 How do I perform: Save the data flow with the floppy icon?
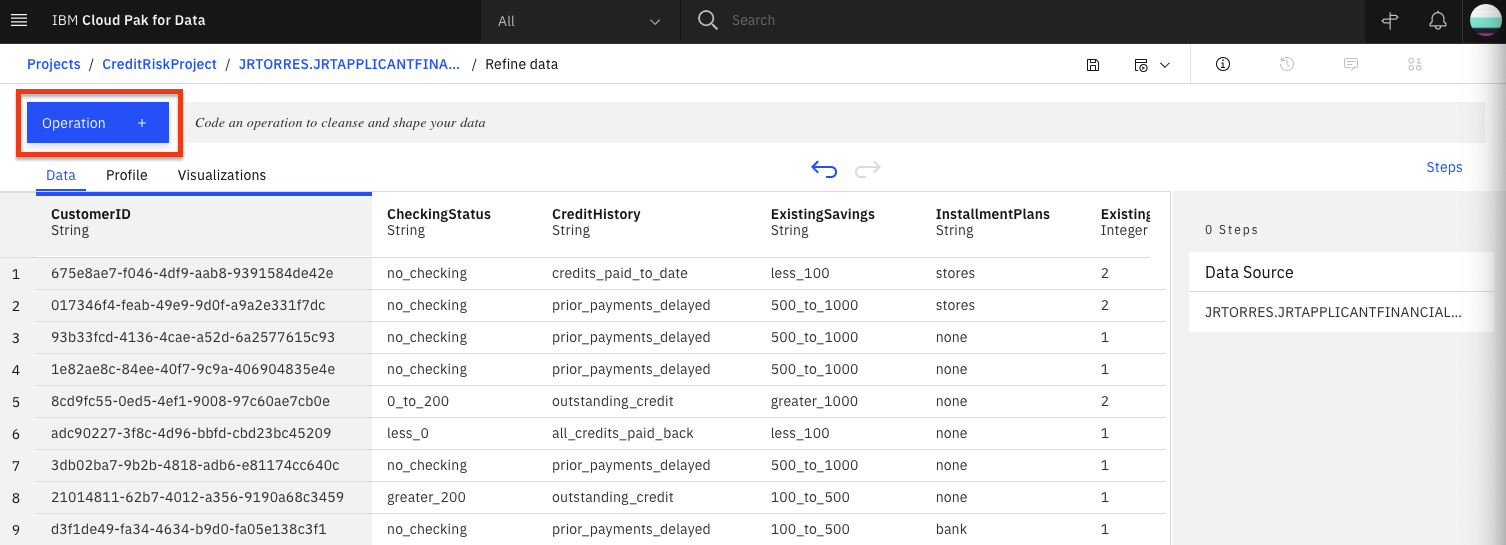(1093, 64)
